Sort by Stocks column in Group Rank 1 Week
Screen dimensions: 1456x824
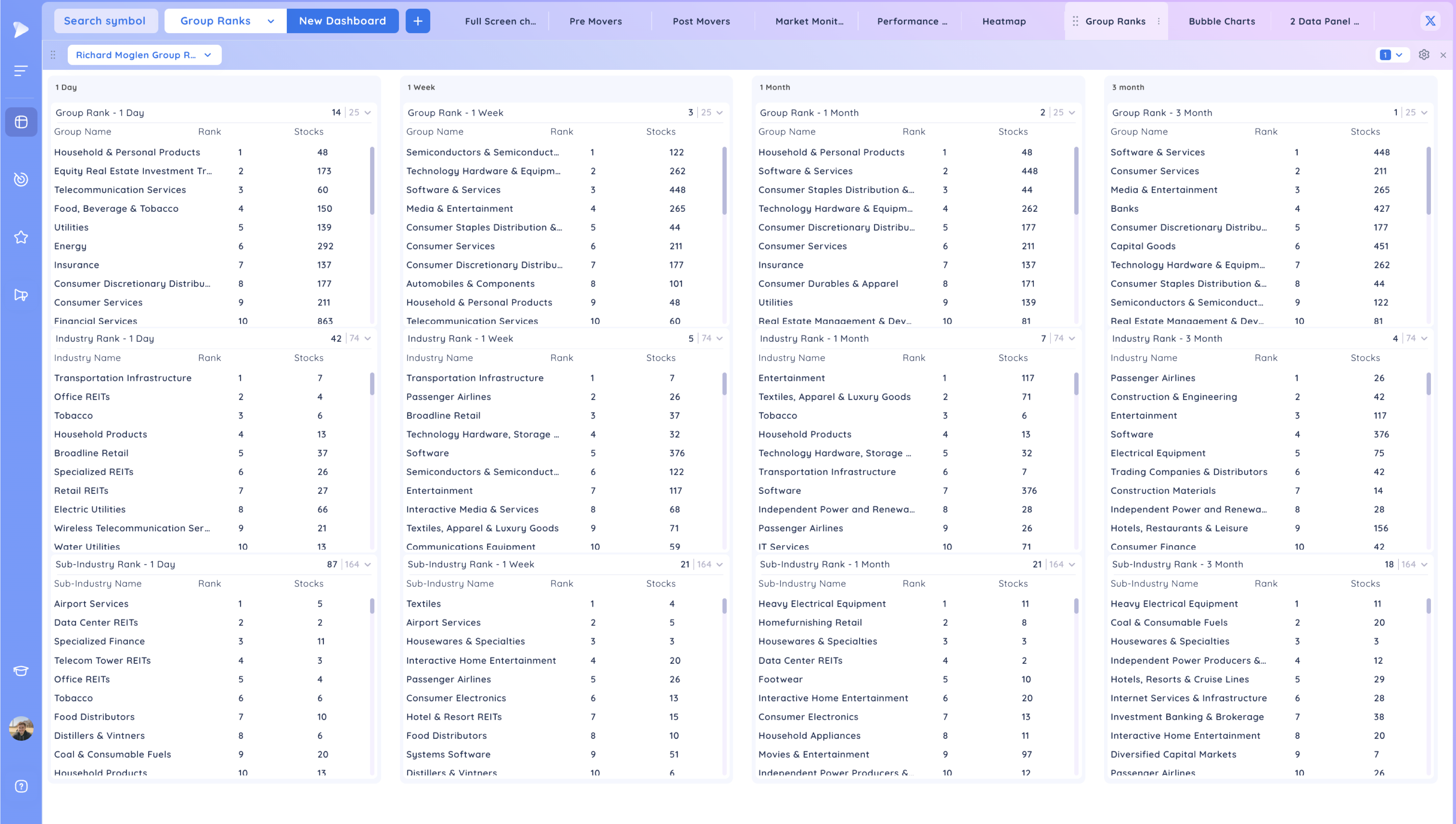pos(660,132)
